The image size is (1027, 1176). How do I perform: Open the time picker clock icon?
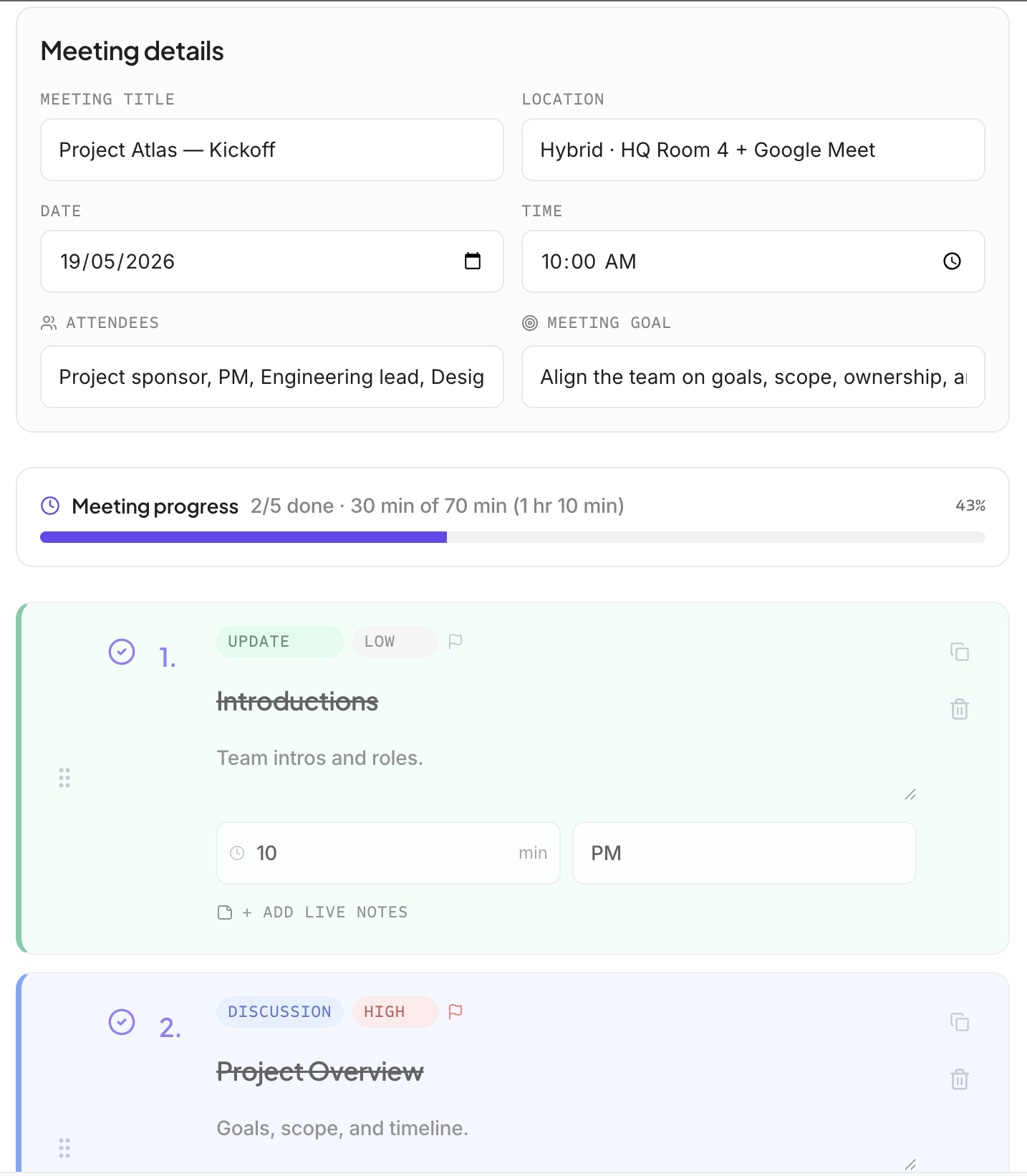point(952,261)
